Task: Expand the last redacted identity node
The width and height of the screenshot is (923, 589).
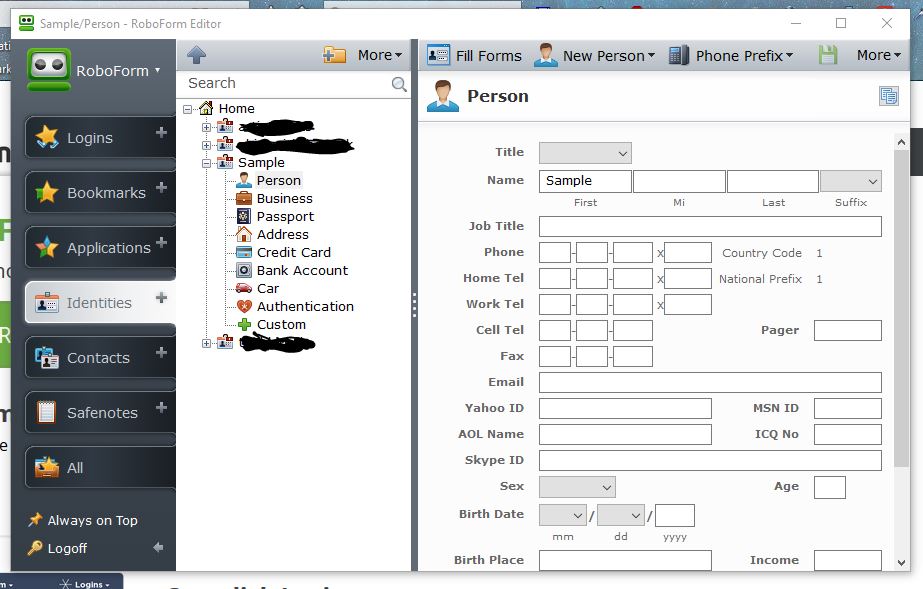Action: [206, 343]
